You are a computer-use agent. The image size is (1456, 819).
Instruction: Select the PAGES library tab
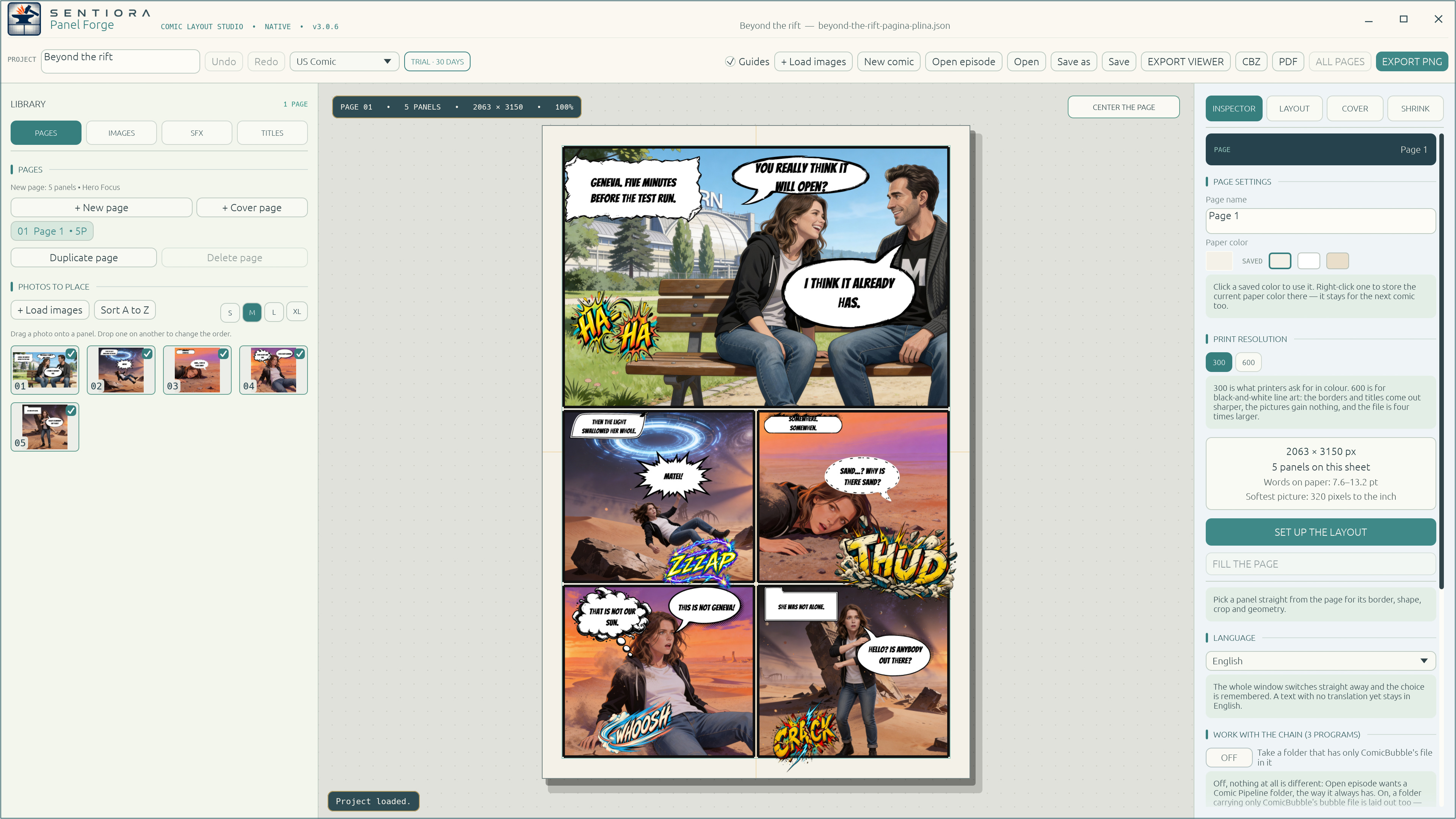pos(46,133)
